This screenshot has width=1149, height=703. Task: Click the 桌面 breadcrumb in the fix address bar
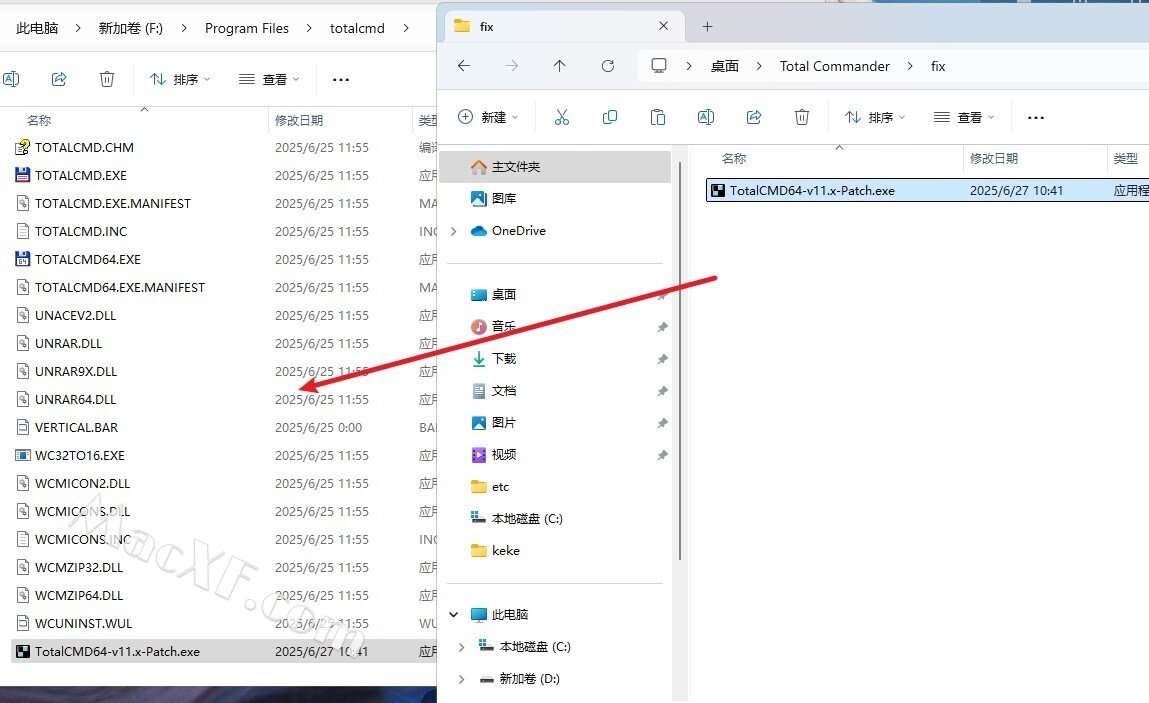click(x=725, y=66)
